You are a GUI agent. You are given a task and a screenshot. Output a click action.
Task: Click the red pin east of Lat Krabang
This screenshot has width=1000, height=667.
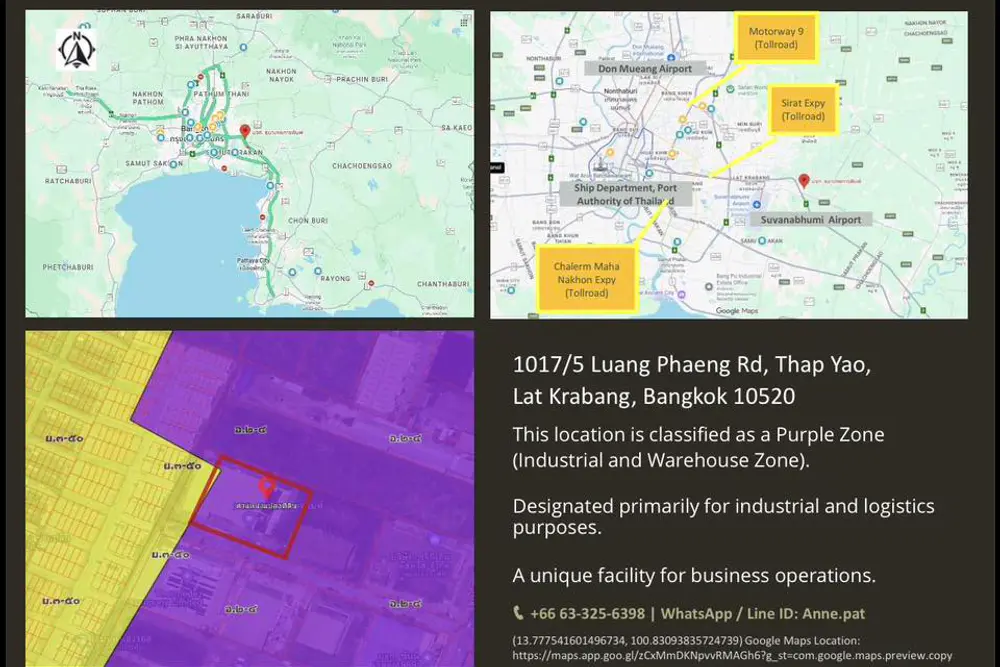[804, 181]
